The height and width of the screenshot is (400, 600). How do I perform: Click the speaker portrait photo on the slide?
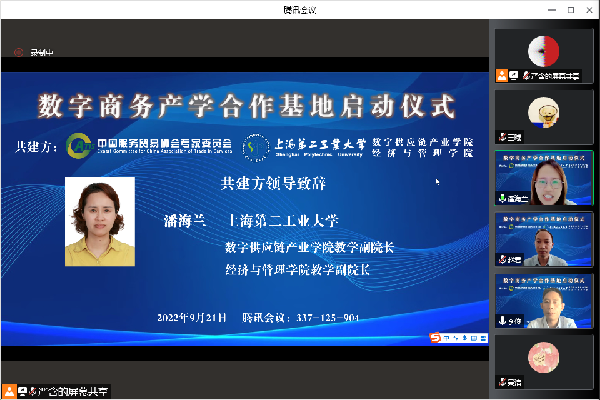[x=100, y=221]
